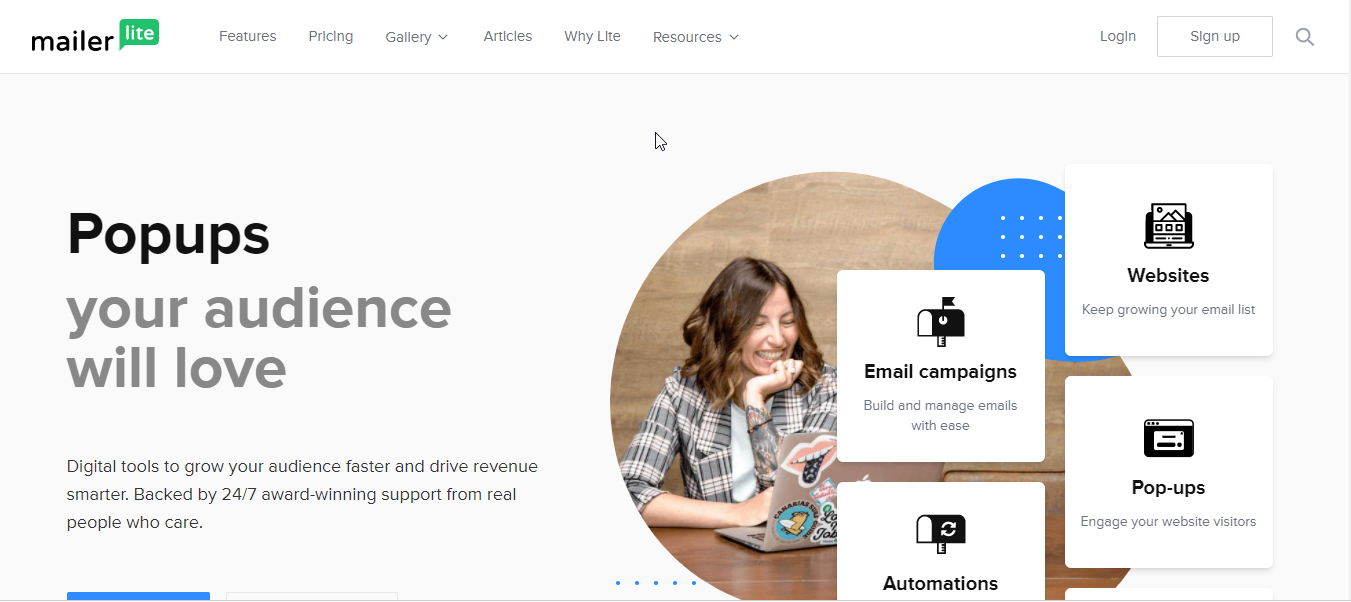1351x602 pixels.
Task: Open the Features menu item
Action: click(x=247, y=36)
